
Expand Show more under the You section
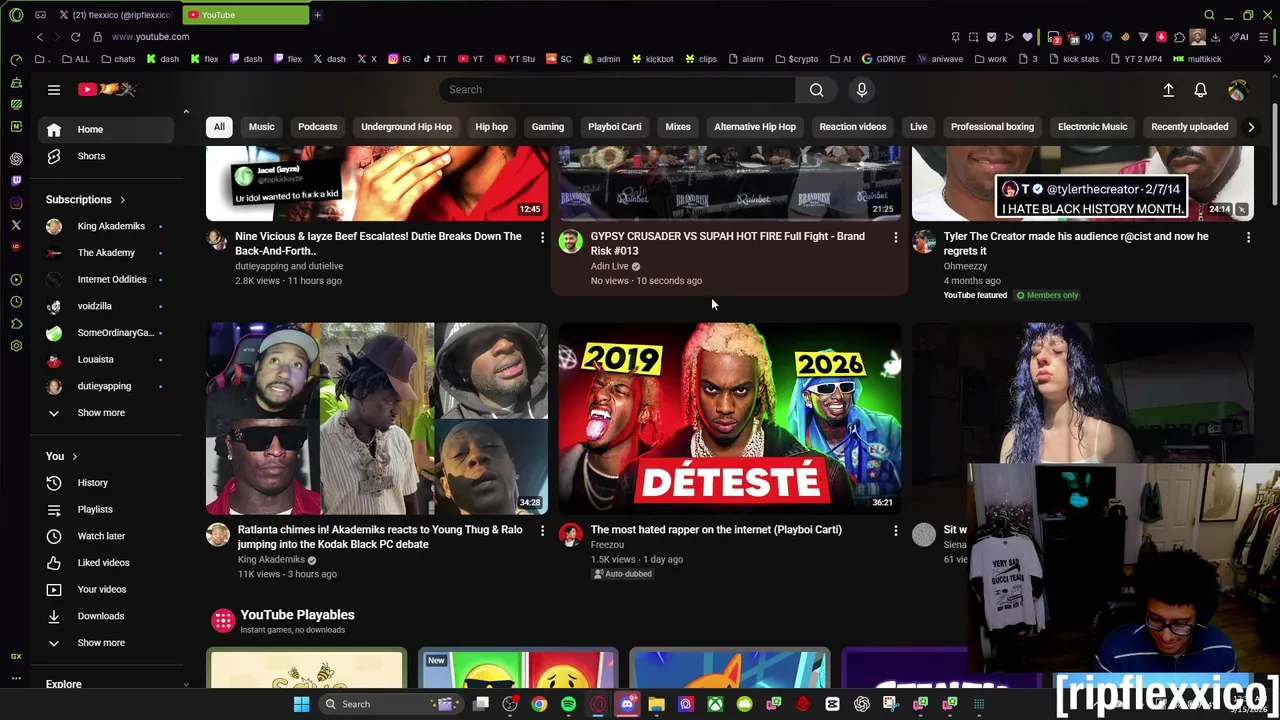(x=105, y=643)
